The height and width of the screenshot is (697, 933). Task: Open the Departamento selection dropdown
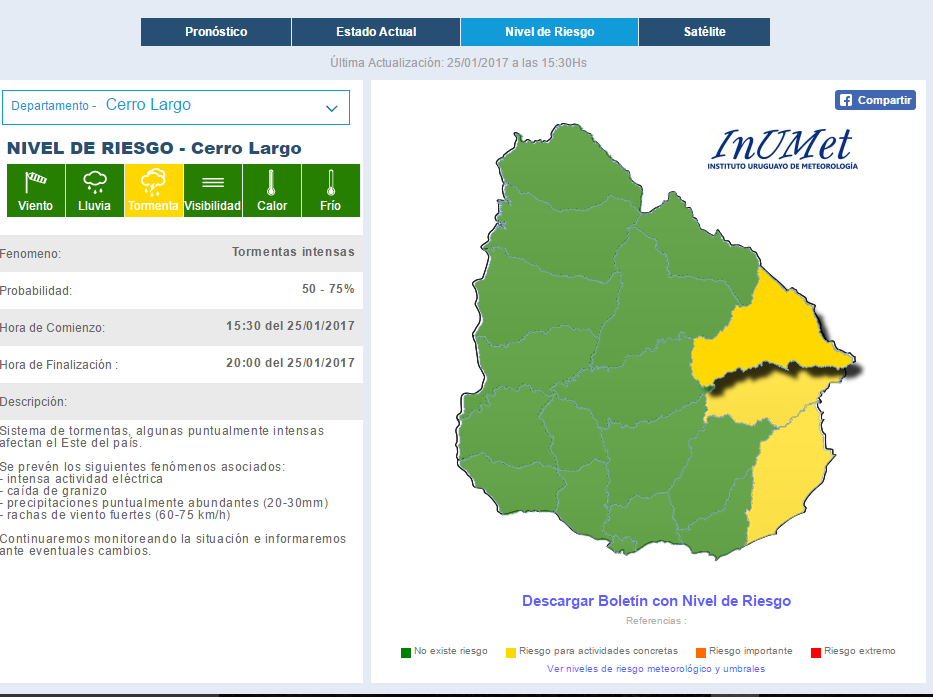pos(176,107)
